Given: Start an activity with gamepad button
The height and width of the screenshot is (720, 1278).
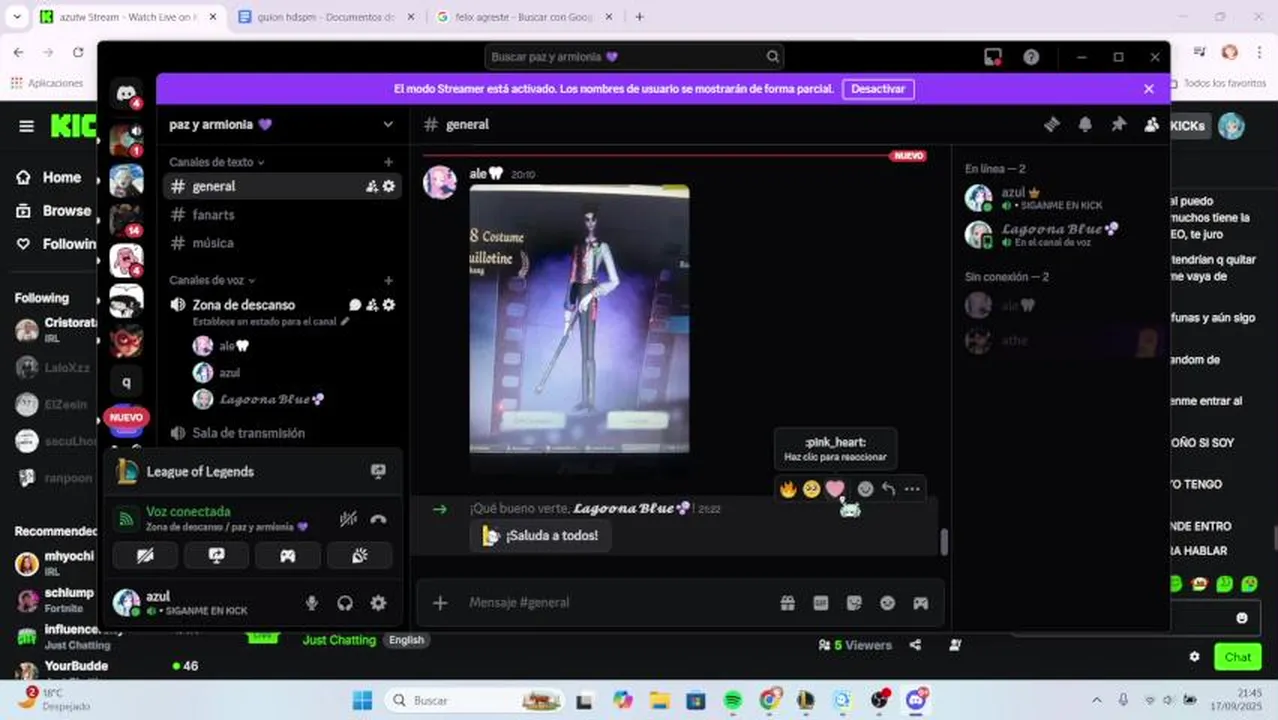Looking at the screenshot, I should 288,556.
